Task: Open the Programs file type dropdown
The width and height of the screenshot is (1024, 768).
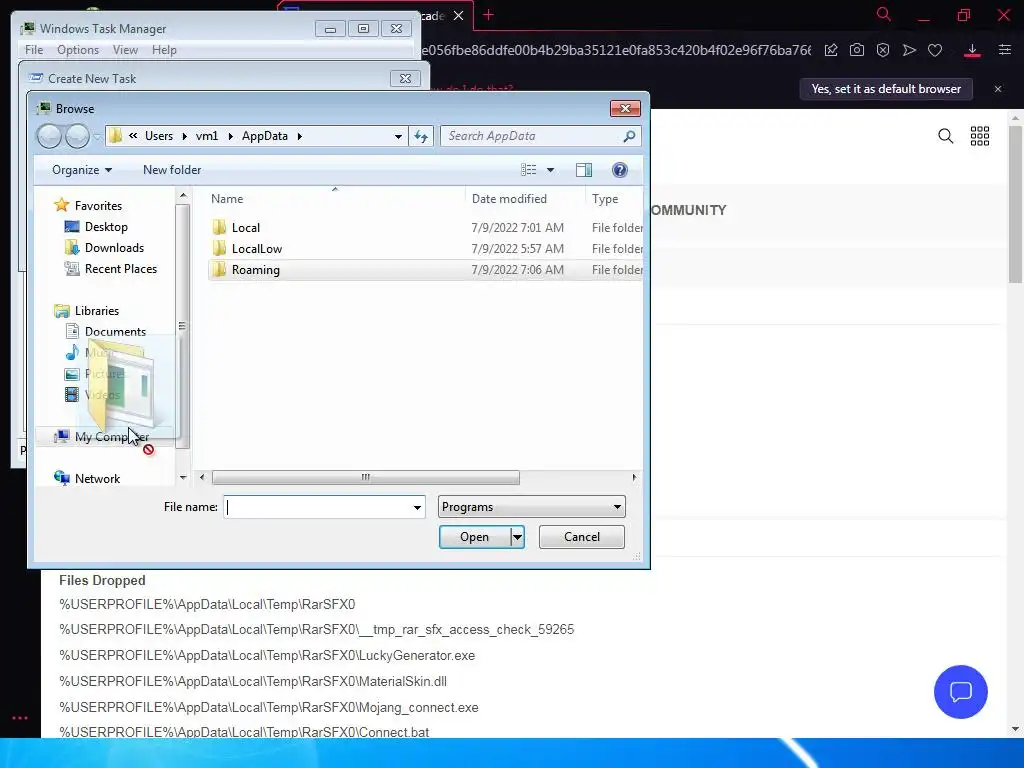Action: click(532, 507)
